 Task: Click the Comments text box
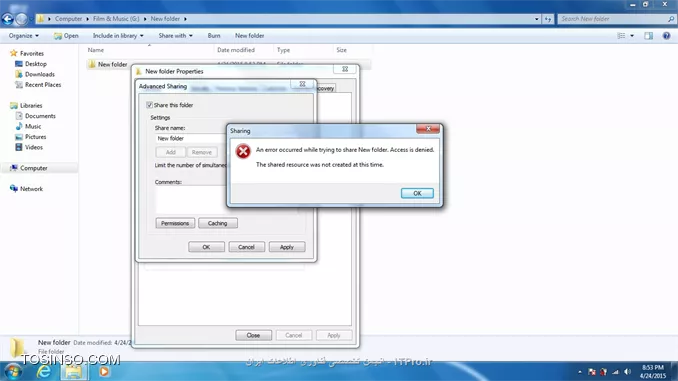190,200
